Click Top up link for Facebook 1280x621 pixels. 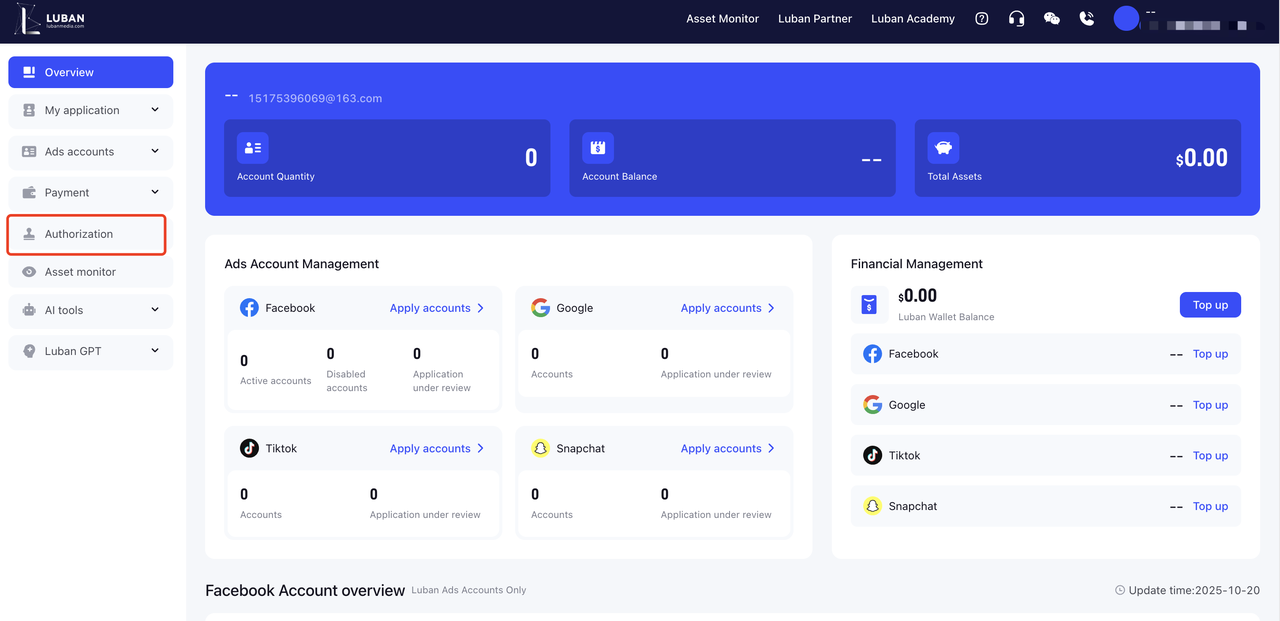1210,354
